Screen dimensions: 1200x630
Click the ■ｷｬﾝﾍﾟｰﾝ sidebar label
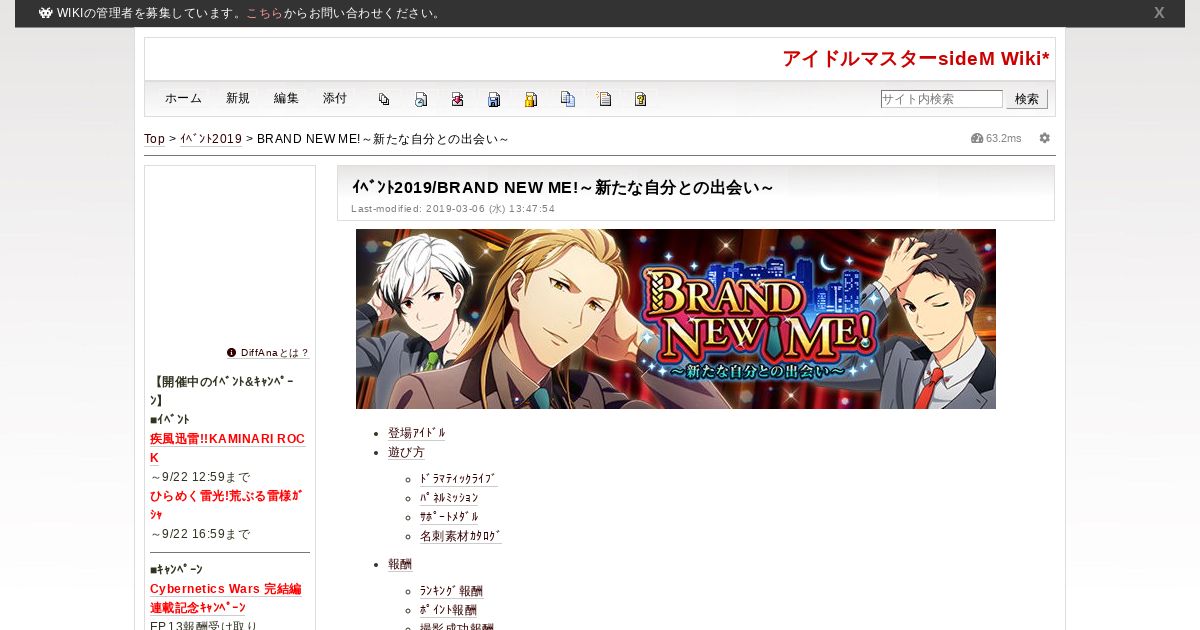click(x=176, y=570)
